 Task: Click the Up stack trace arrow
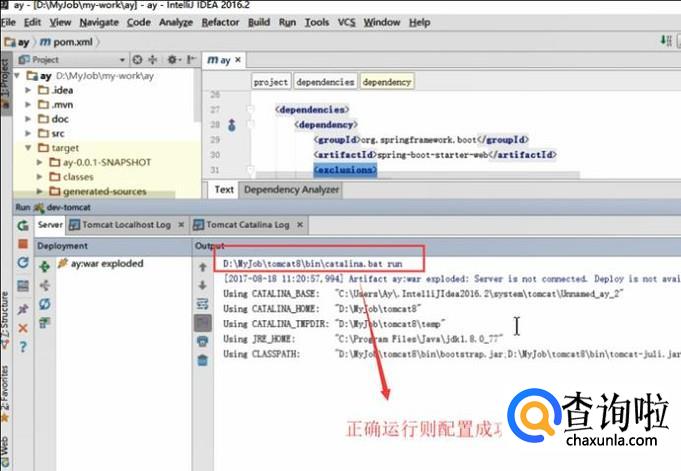tap(202, 267)
